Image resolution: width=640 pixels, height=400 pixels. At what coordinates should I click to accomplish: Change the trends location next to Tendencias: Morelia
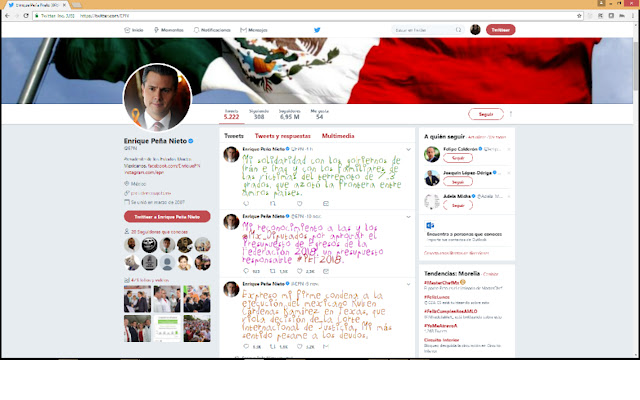tap(491, 274)
